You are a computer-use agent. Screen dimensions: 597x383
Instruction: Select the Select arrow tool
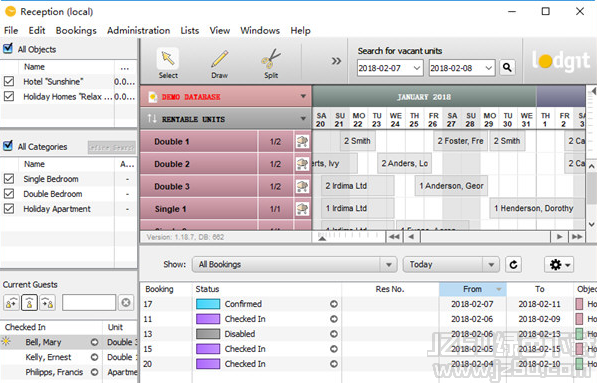pos(168,64)
